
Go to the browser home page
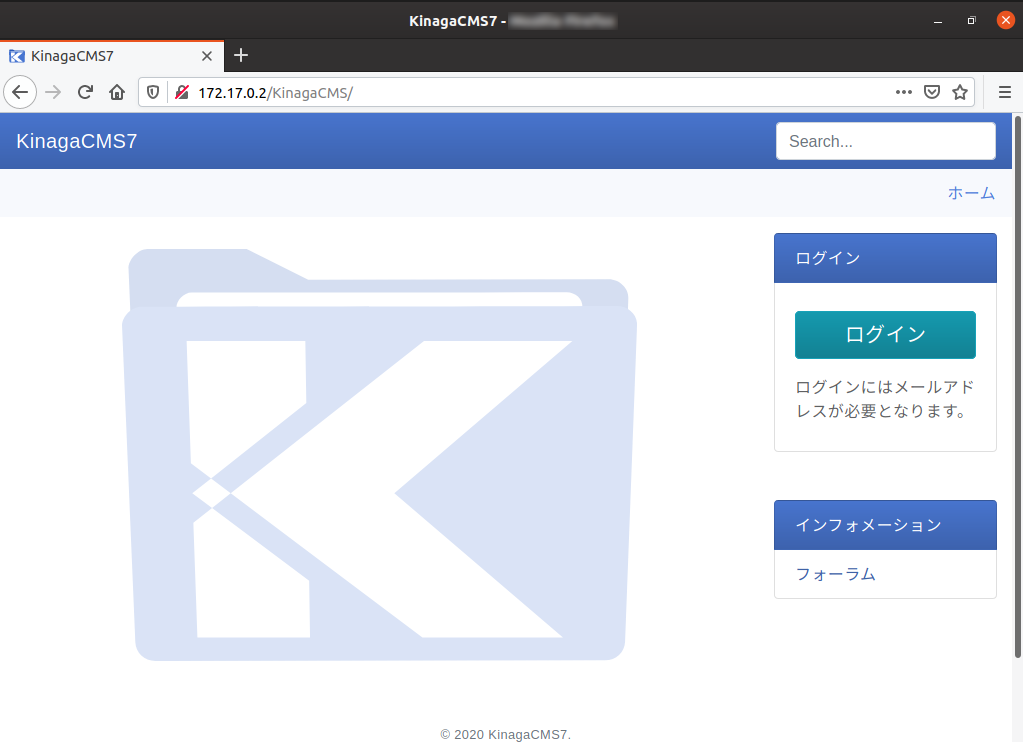pos(117,92)
